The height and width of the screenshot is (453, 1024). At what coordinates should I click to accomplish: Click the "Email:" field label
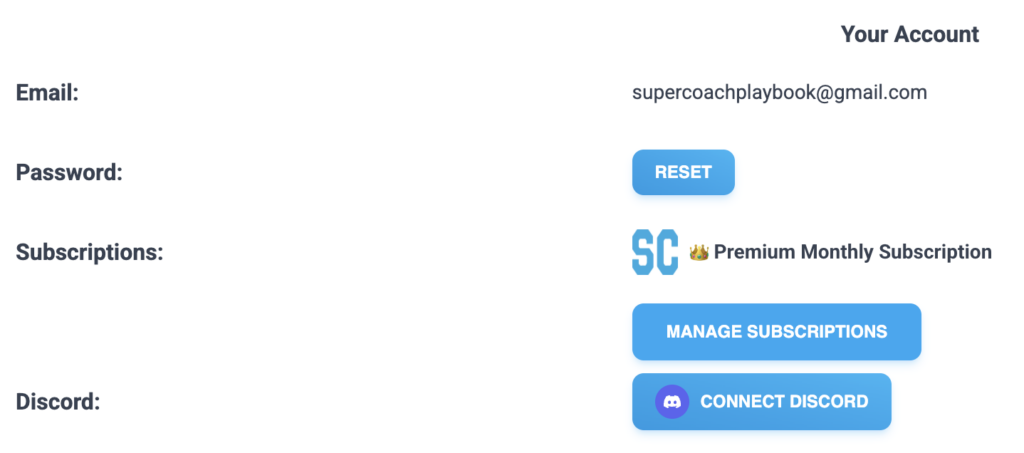[x=47, y=93]
